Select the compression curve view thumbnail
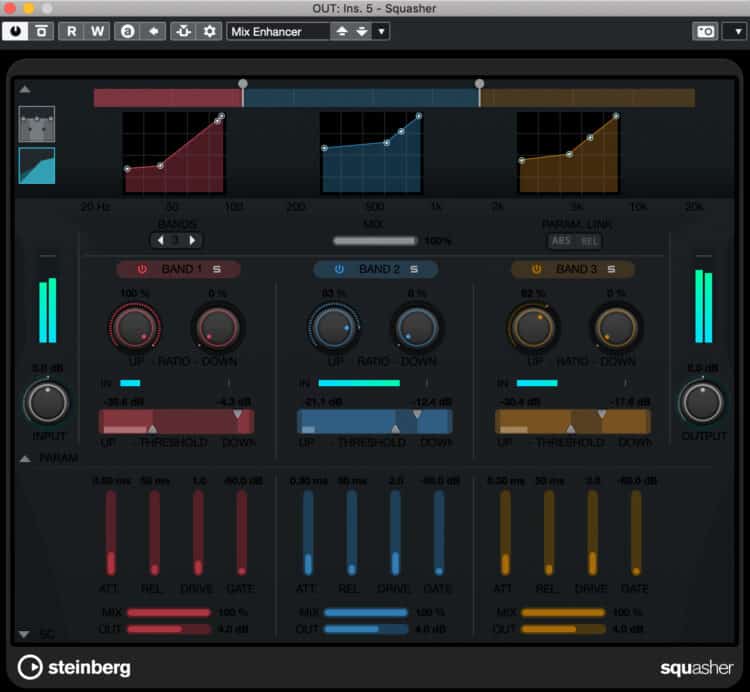 click(37, 165)
